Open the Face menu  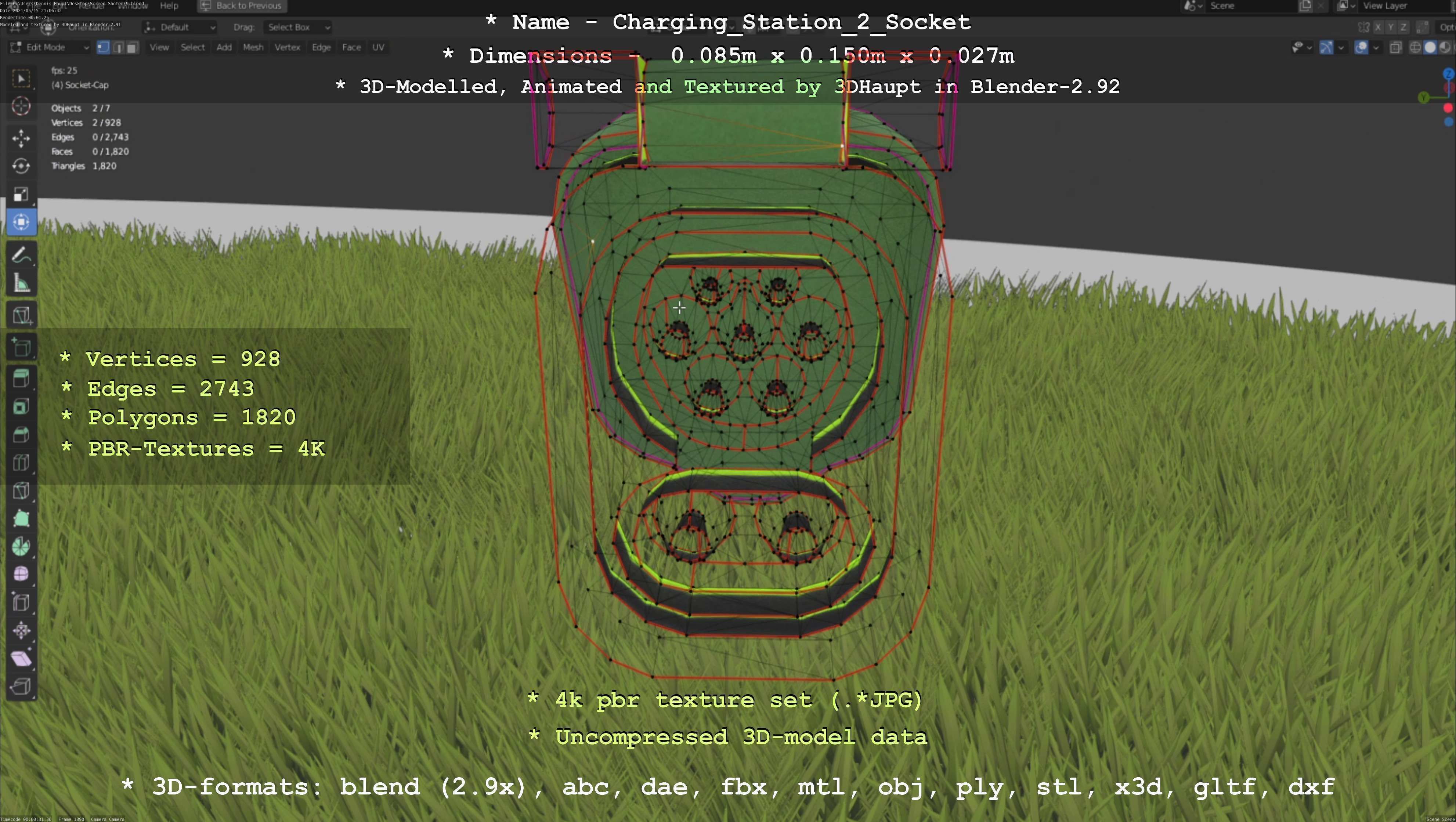[x=351, y=47]
